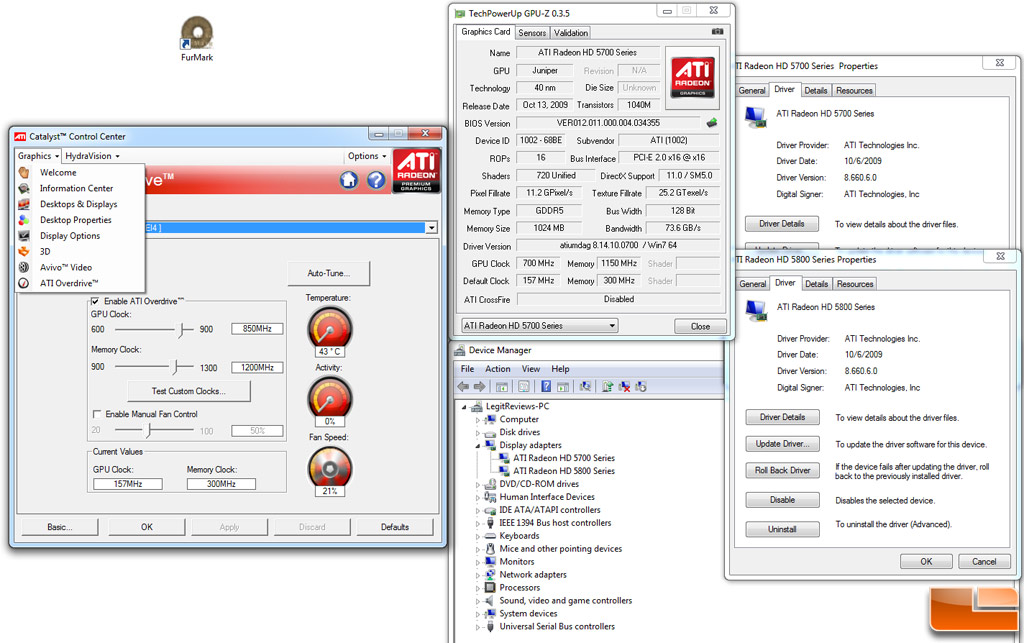Screen dimensions: 1024x643
Task: Click the Information Center menu icon
Action: pyautogui.click(x=24, y=188)
